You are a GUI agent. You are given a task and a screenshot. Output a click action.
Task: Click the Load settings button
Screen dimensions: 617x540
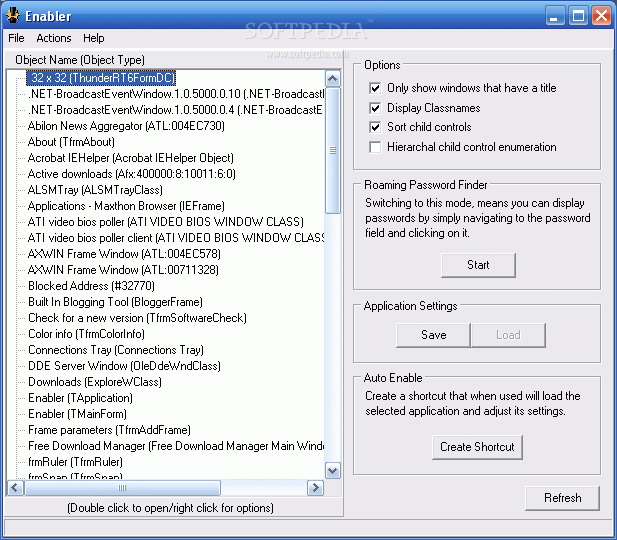(508, 335)
